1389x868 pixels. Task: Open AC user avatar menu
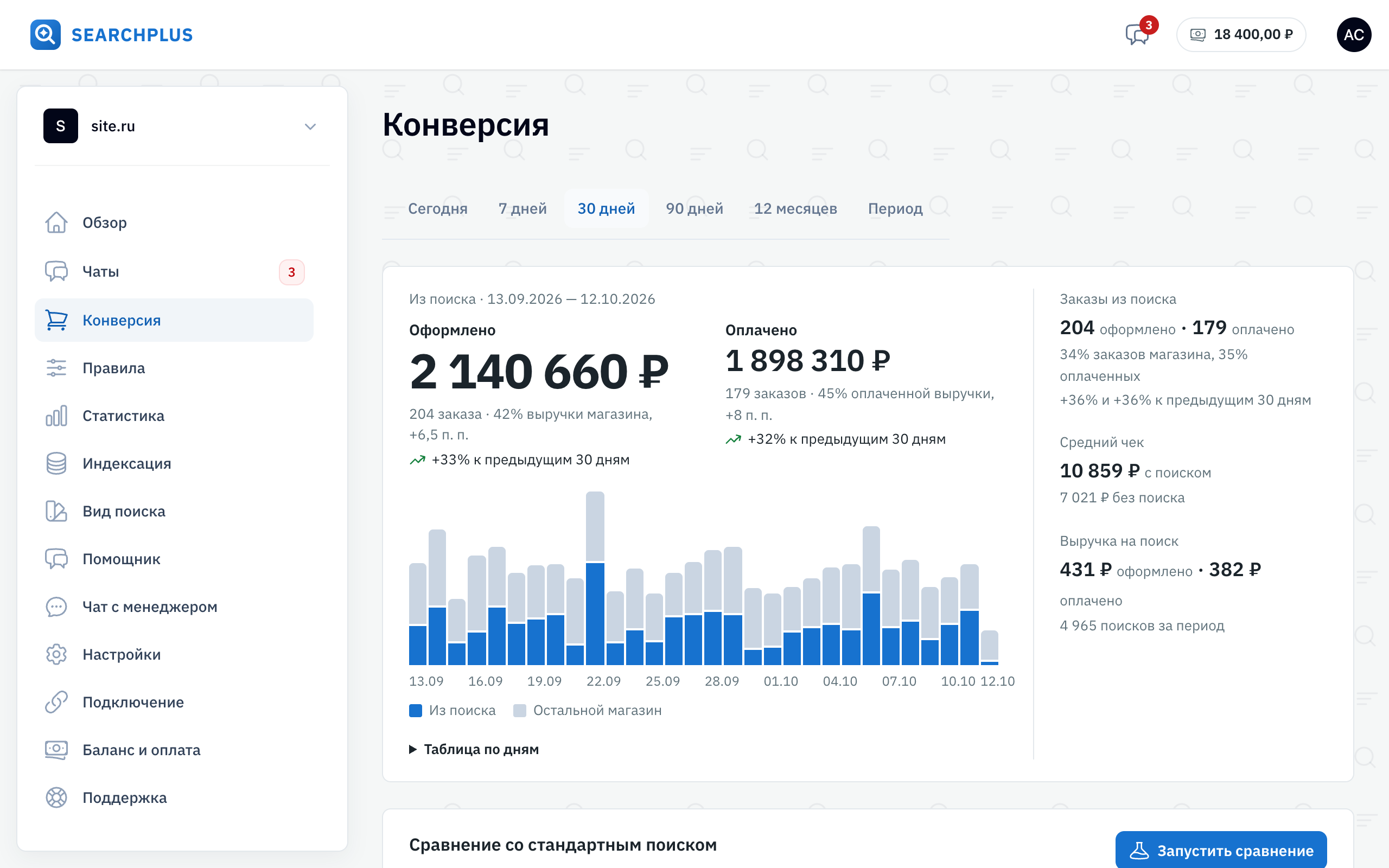pos(1353,34)
